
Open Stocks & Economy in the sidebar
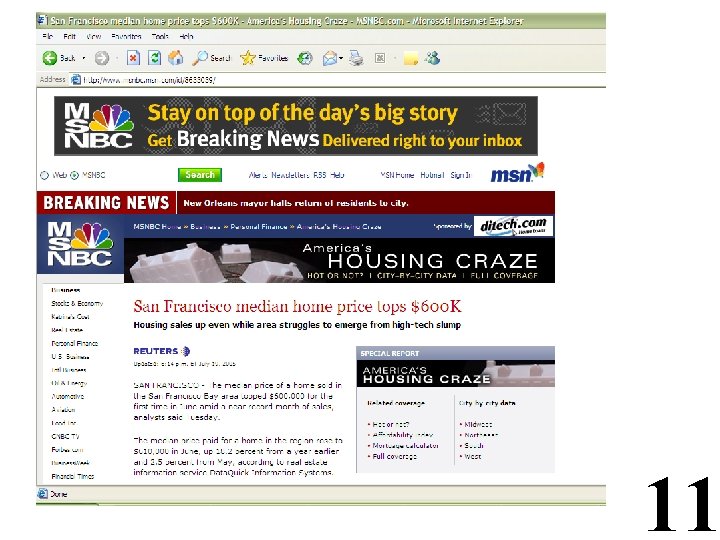point(77,304)
